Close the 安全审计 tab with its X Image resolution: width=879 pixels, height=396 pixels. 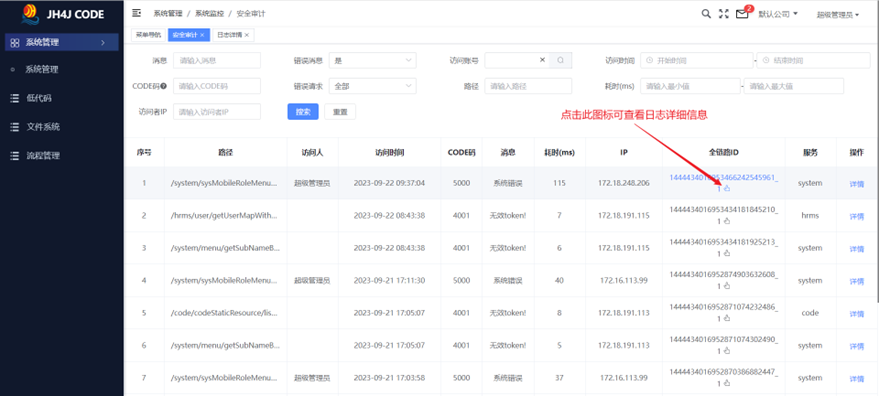pos(202,35)
